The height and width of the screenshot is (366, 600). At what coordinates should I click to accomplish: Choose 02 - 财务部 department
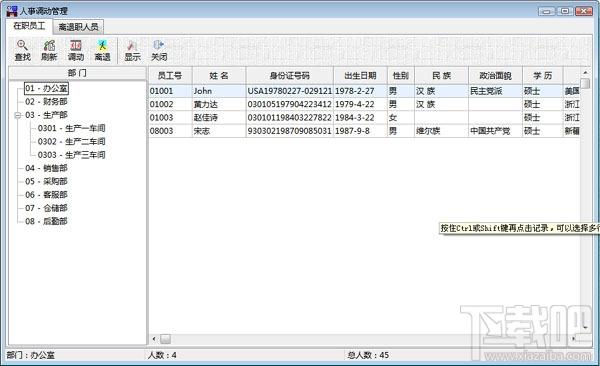[46, 101]
